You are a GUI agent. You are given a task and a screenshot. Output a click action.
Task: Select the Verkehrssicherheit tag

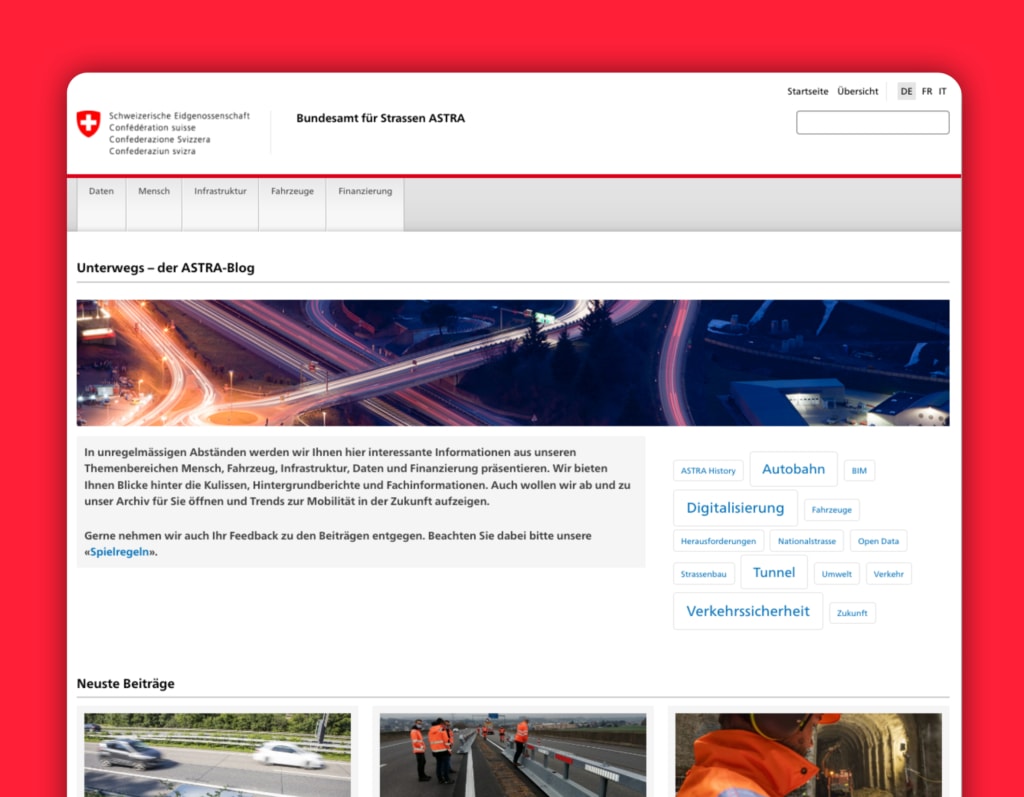click(x=748, y=611)
